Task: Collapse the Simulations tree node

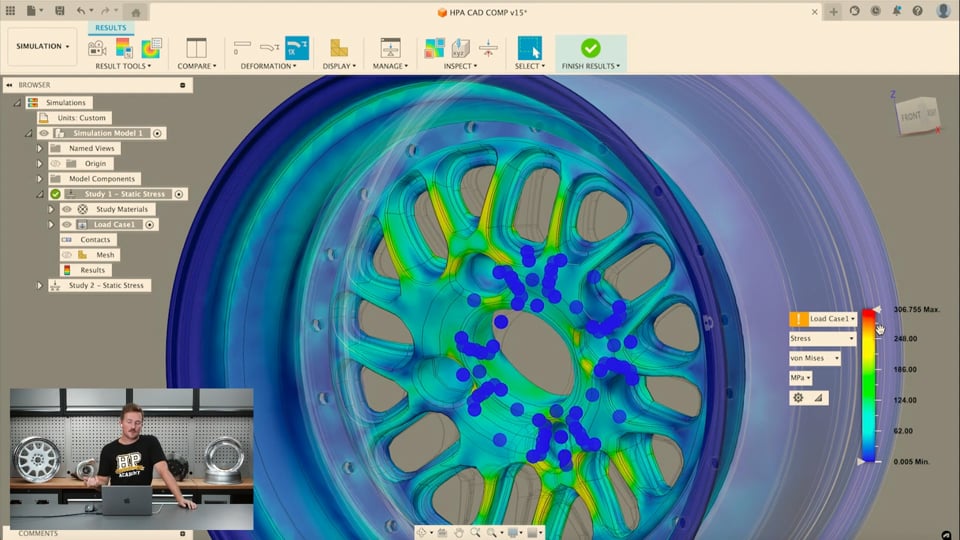Action: coord(17,103)
